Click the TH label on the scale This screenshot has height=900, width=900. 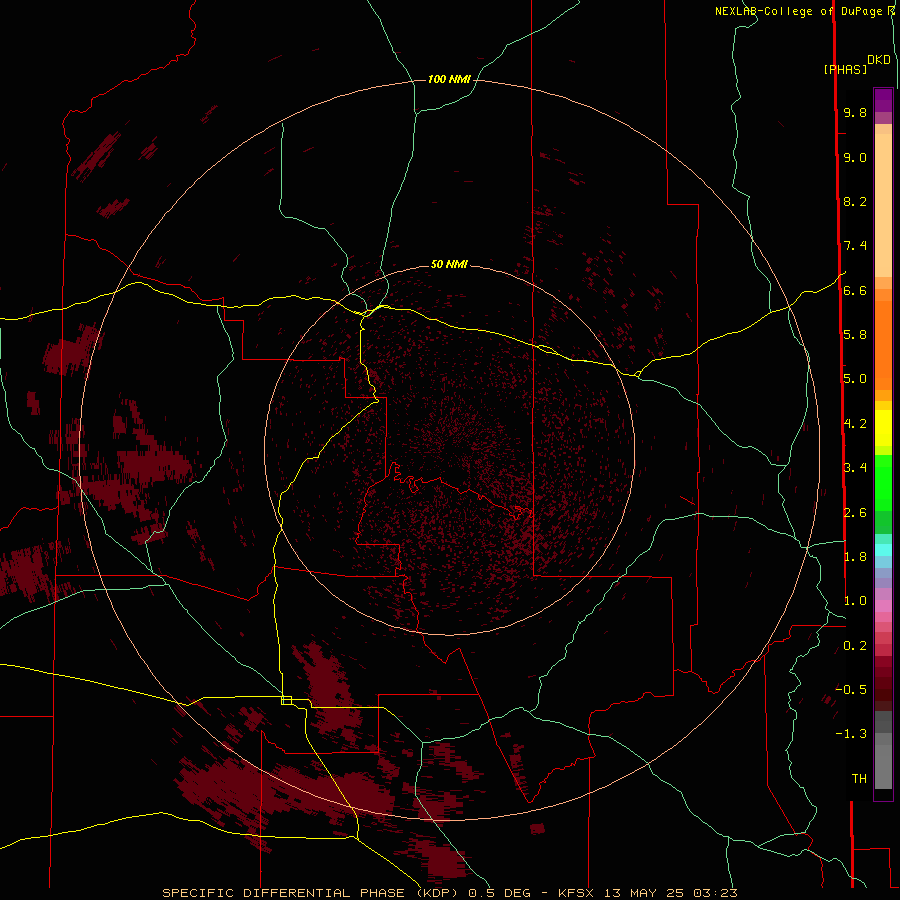tap(859, 779)
